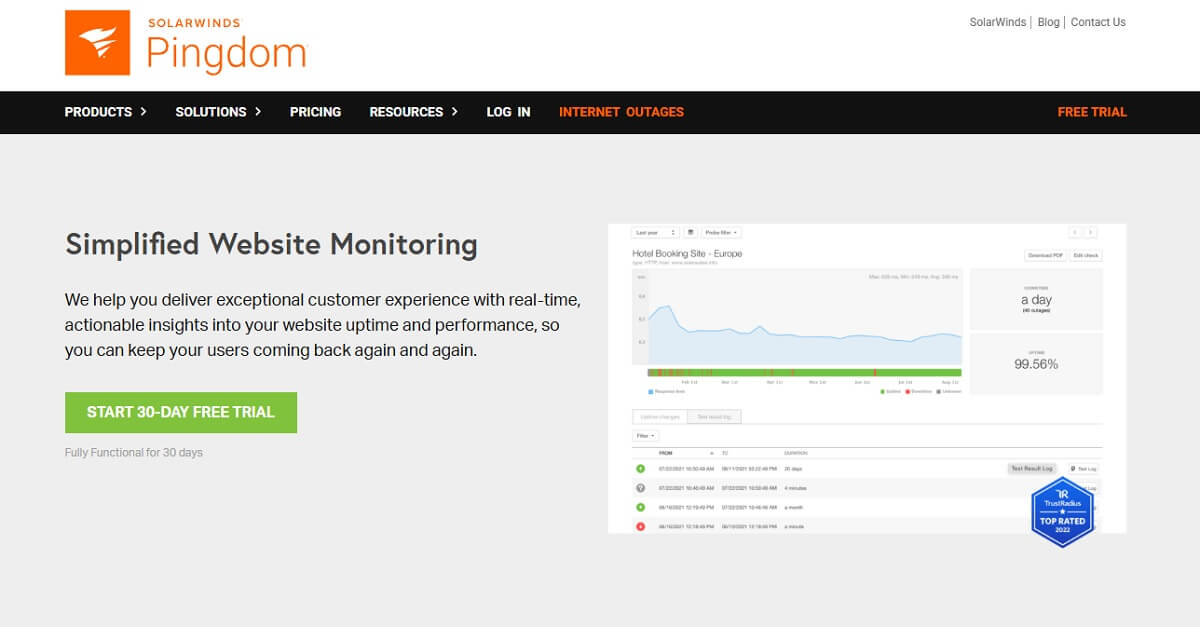Click the Simplified Website Monitoring heading
1200x627 pixels.
tap(271, 244)
